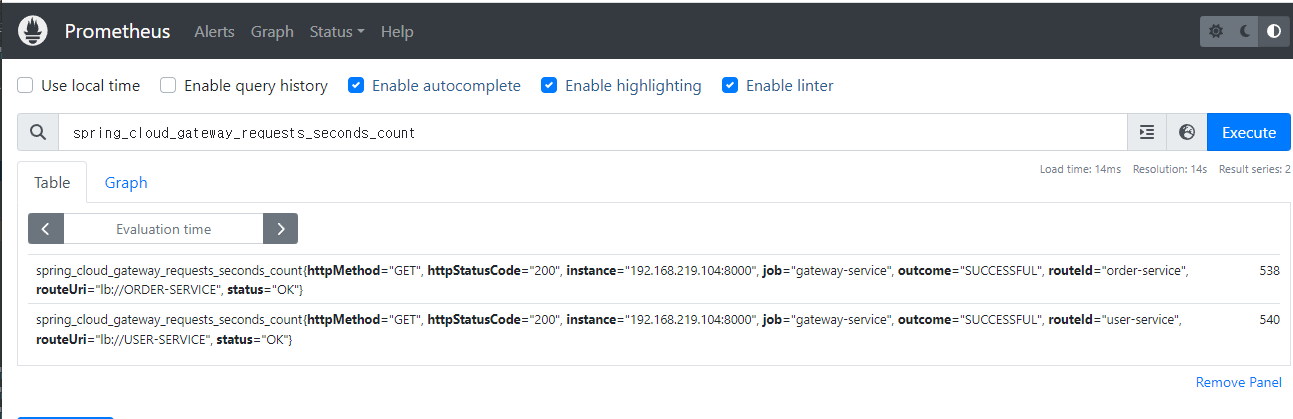Open the Graph nav item in the top bar
1293x419 pixels.
pos(272,31)
